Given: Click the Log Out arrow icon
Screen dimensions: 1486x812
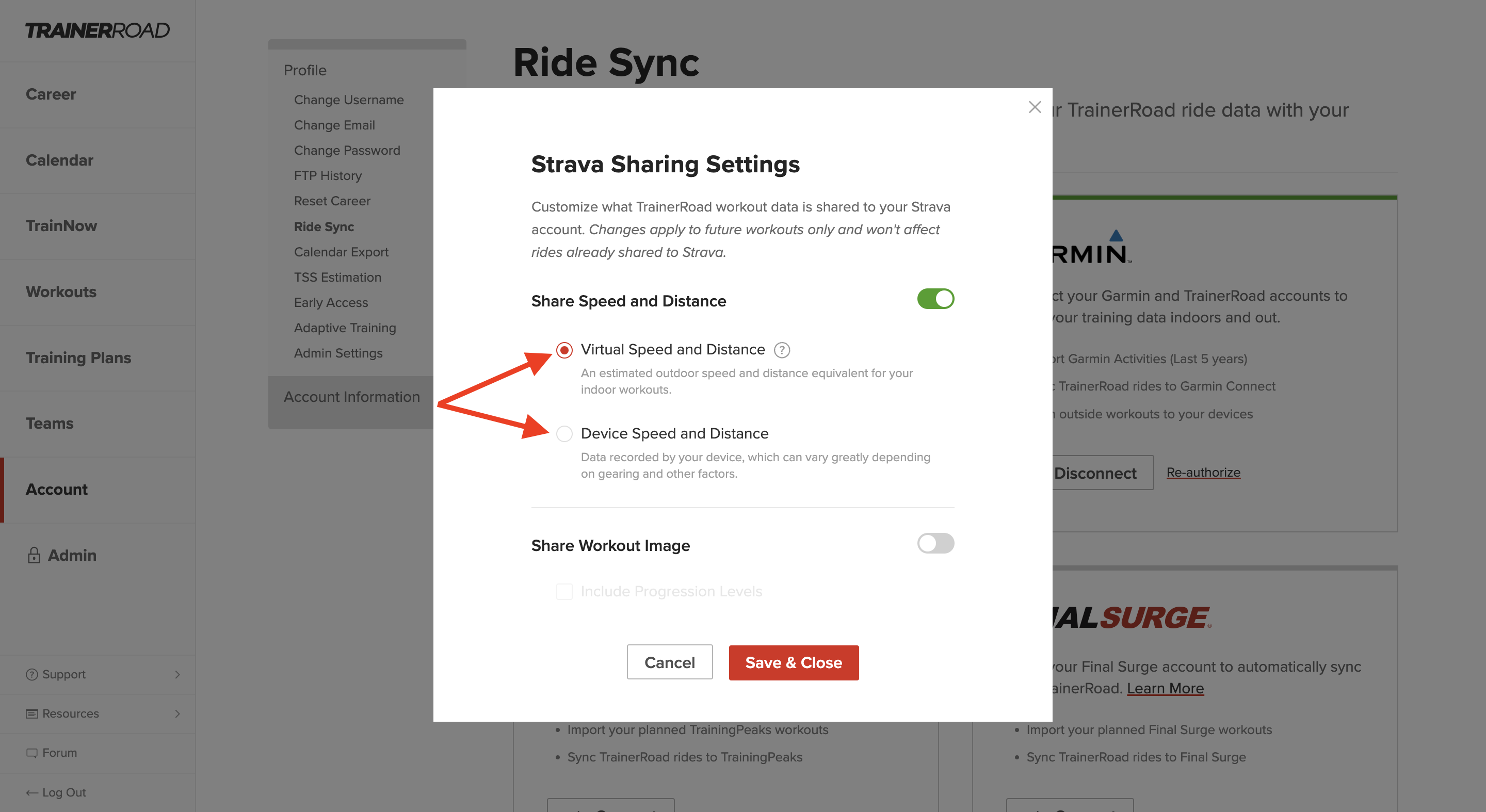Looking at the screenshot, I should coord(30,792).
